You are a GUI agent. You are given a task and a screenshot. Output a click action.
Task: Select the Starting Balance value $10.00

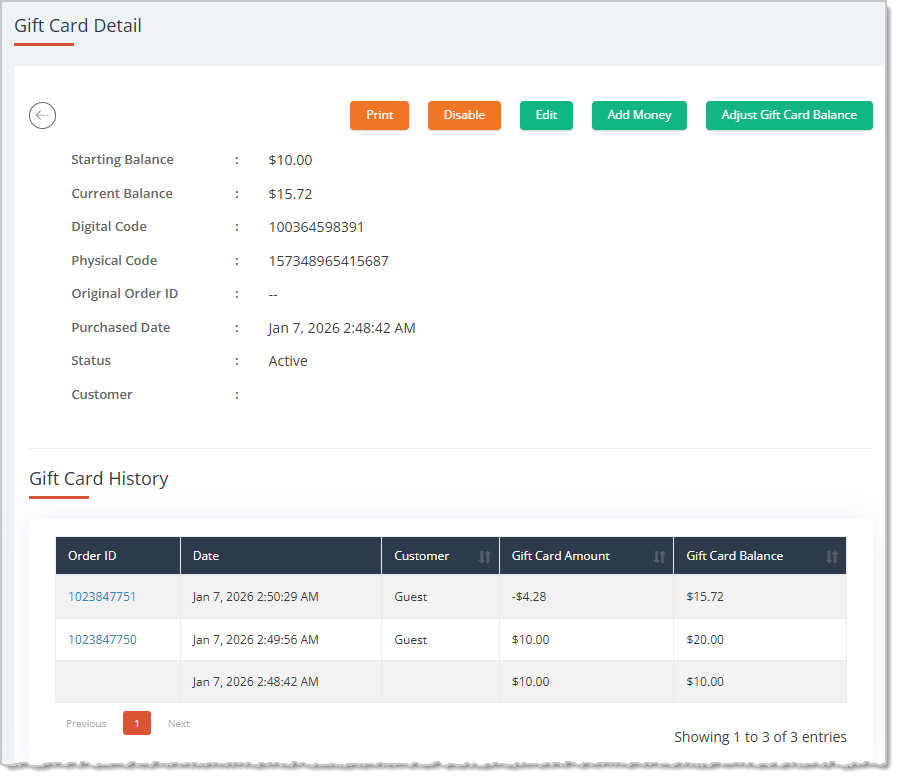coord(290,160)
